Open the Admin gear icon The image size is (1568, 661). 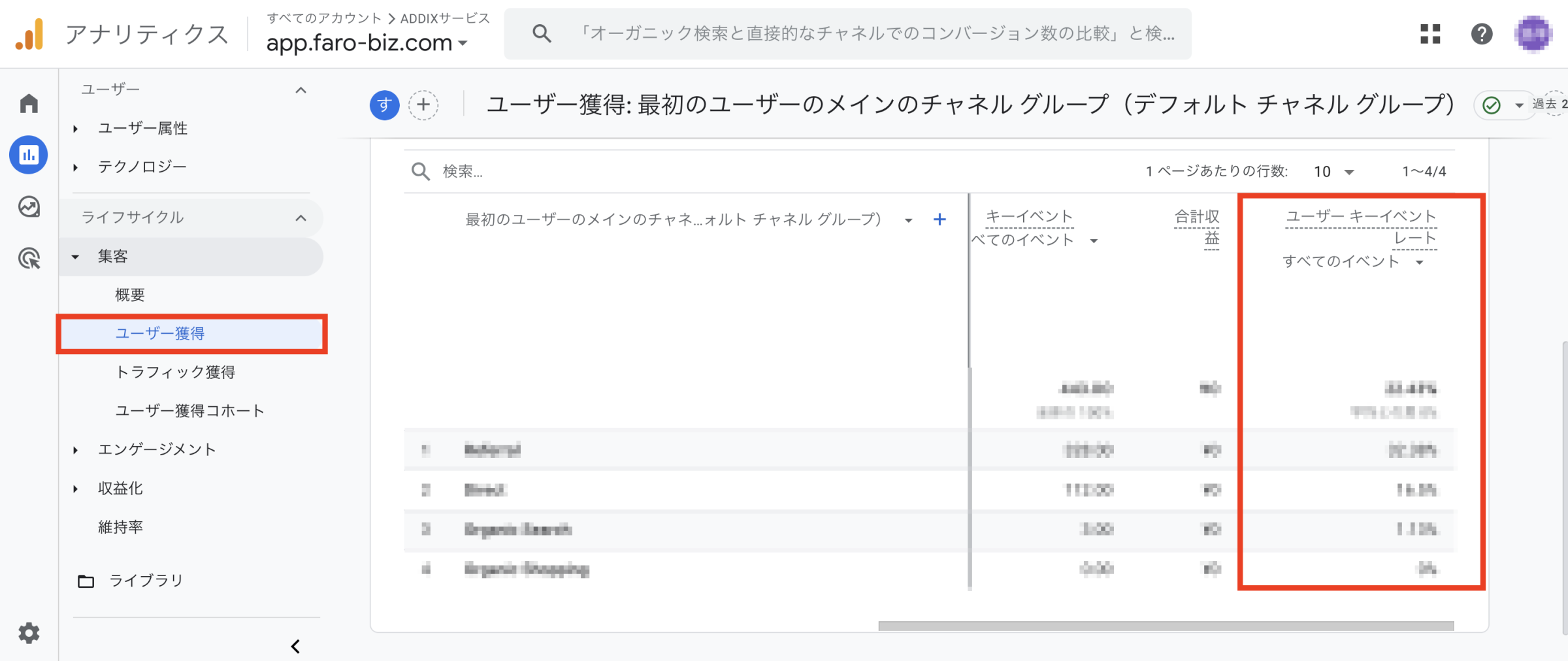tap(29, 633)
